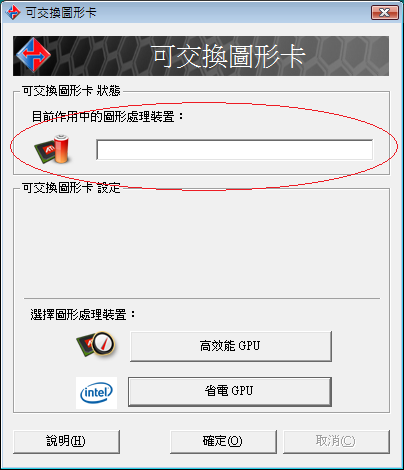Click the 可交換圖形卡 狀態 group label
404x470 pixels.
[71, 91]
